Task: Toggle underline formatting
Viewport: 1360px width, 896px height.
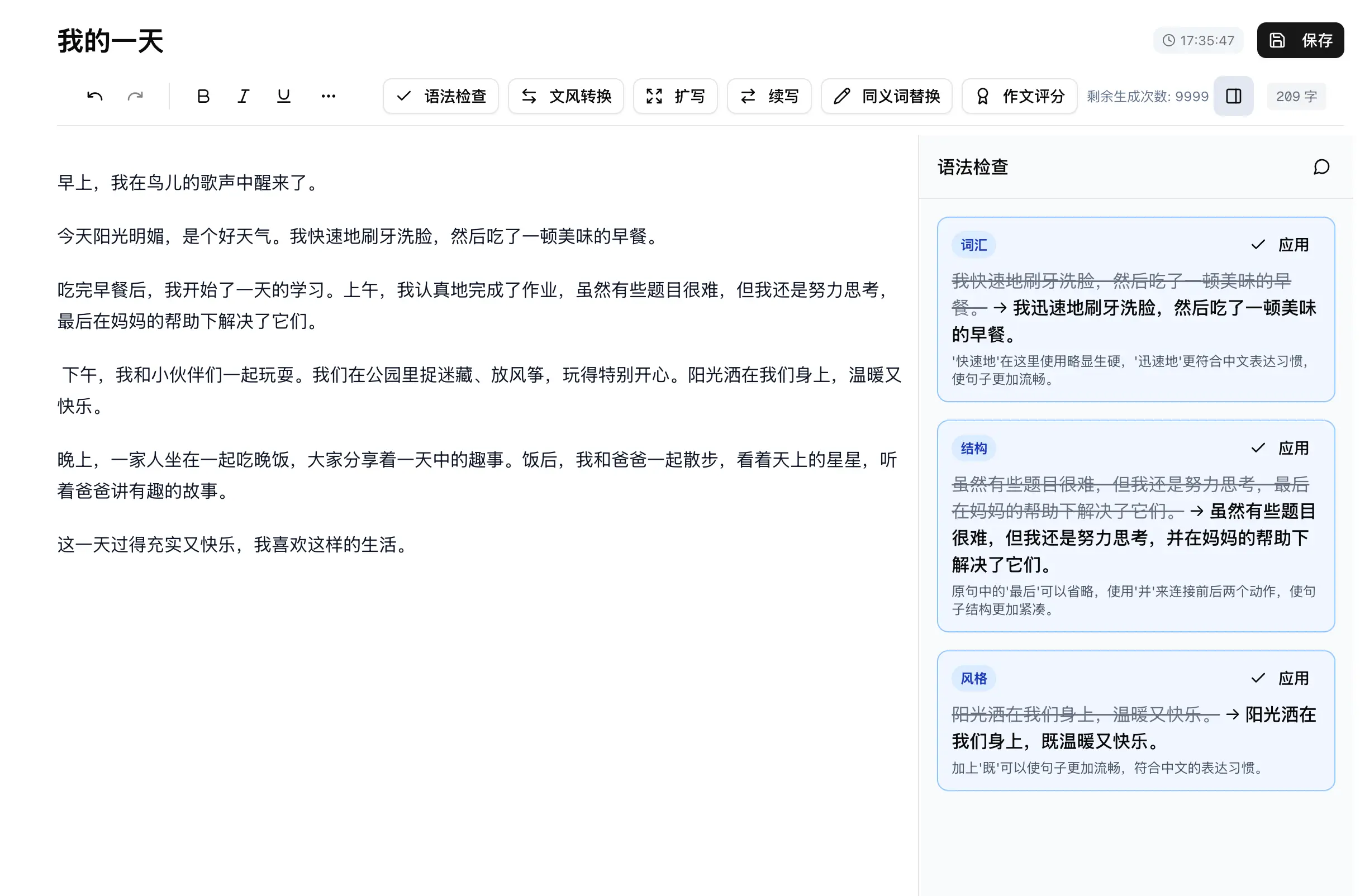Action: pos(283,96)
